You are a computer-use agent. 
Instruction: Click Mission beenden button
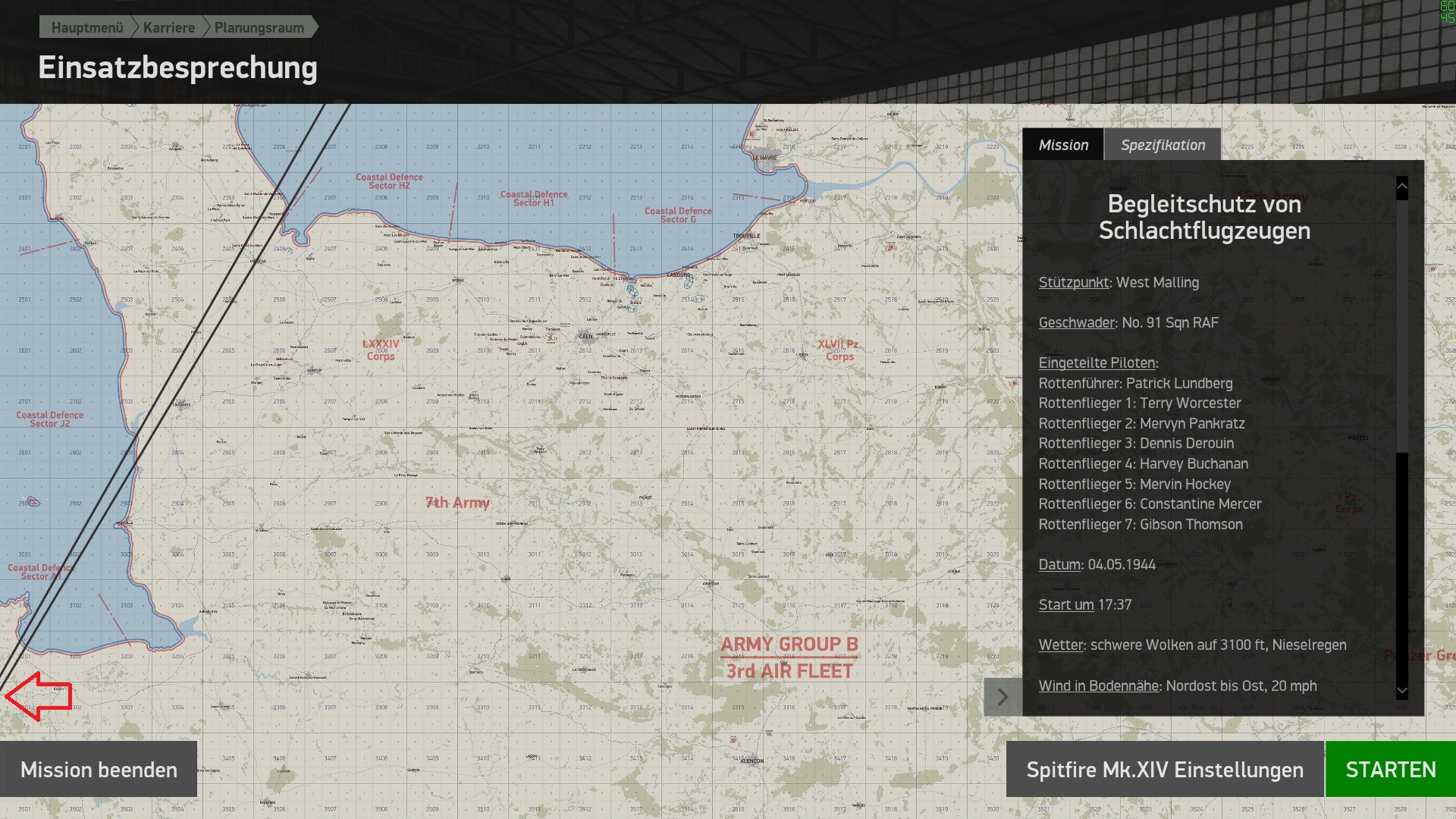click(99, 770)
